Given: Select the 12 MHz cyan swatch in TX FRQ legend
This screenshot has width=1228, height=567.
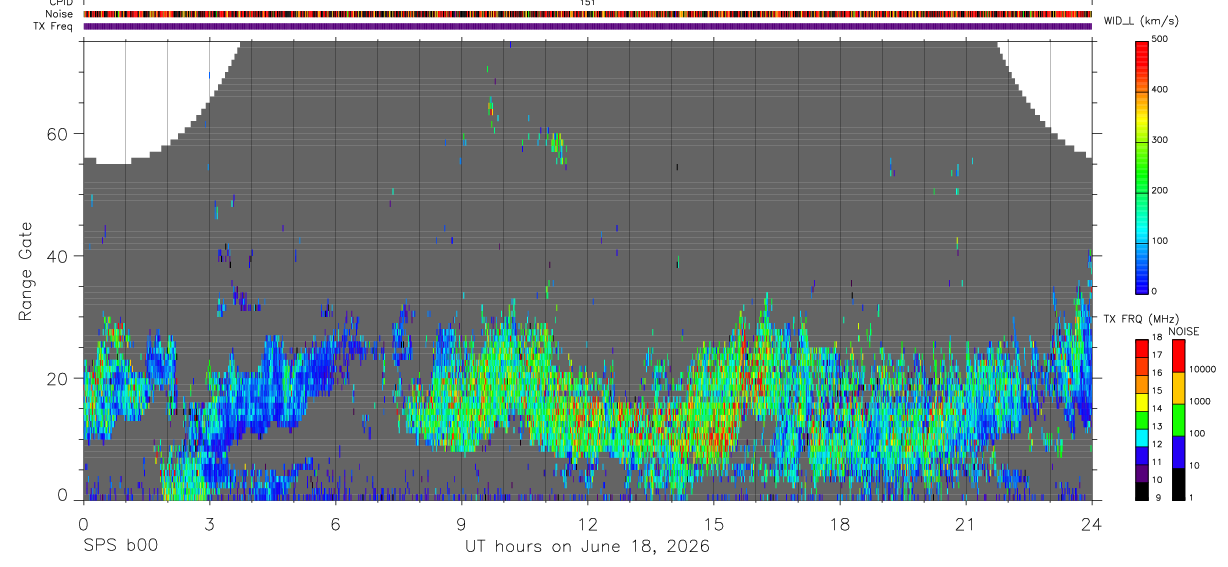Looking at the screenshot, I should (x=1142, y=437).
